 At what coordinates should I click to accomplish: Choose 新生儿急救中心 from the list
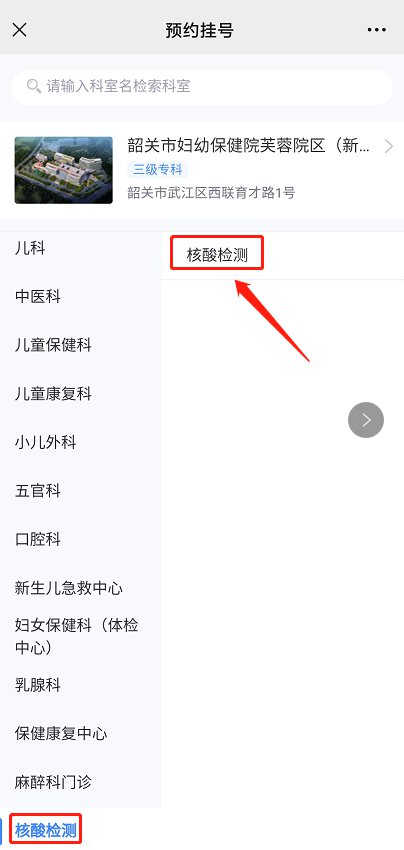pos(69,588)
